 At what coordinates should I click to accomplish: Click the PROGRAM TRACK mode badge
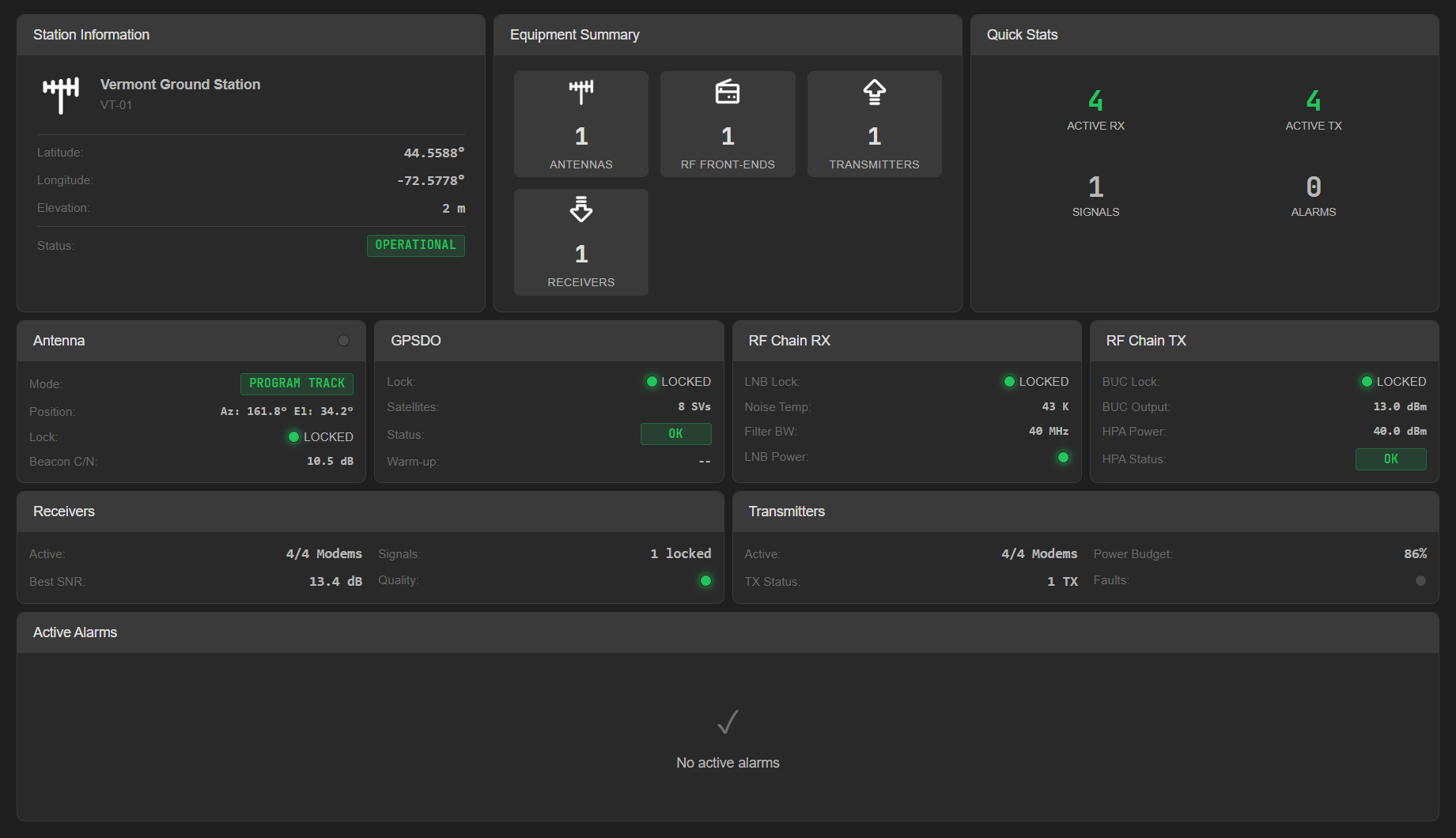[x=297, y=383]
